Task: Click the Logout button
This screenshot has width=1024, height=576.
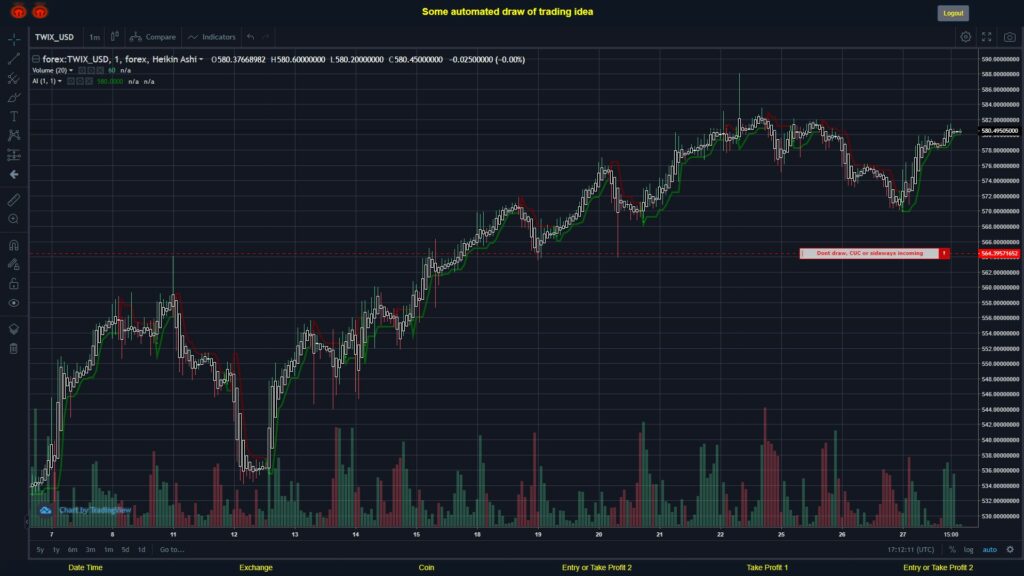Action: pyautogui.click(x=953, y=13)
